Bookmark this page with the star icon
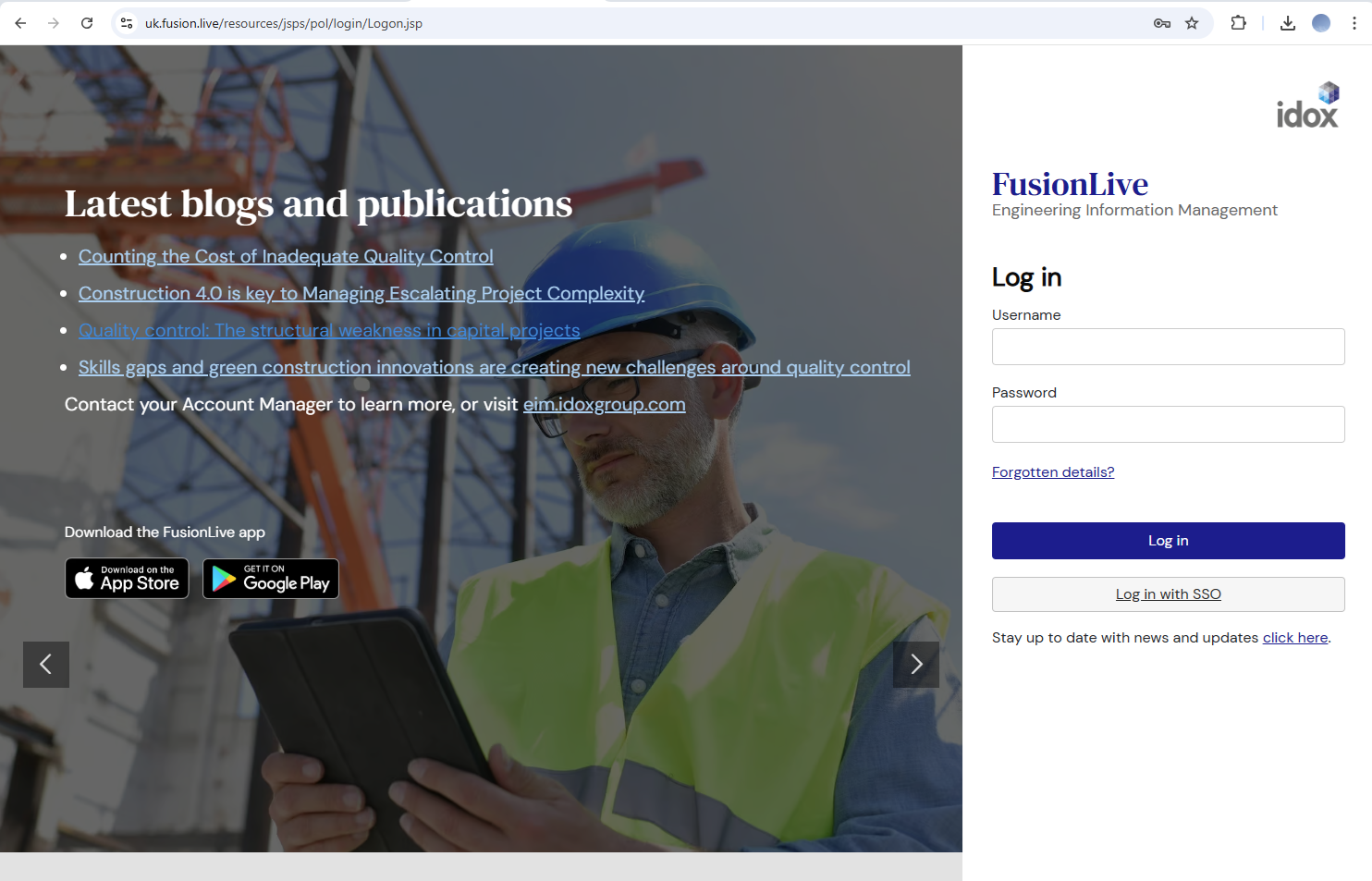Screen dimensions: 1372x881 pyautogui.click(x=1192, y=22)
